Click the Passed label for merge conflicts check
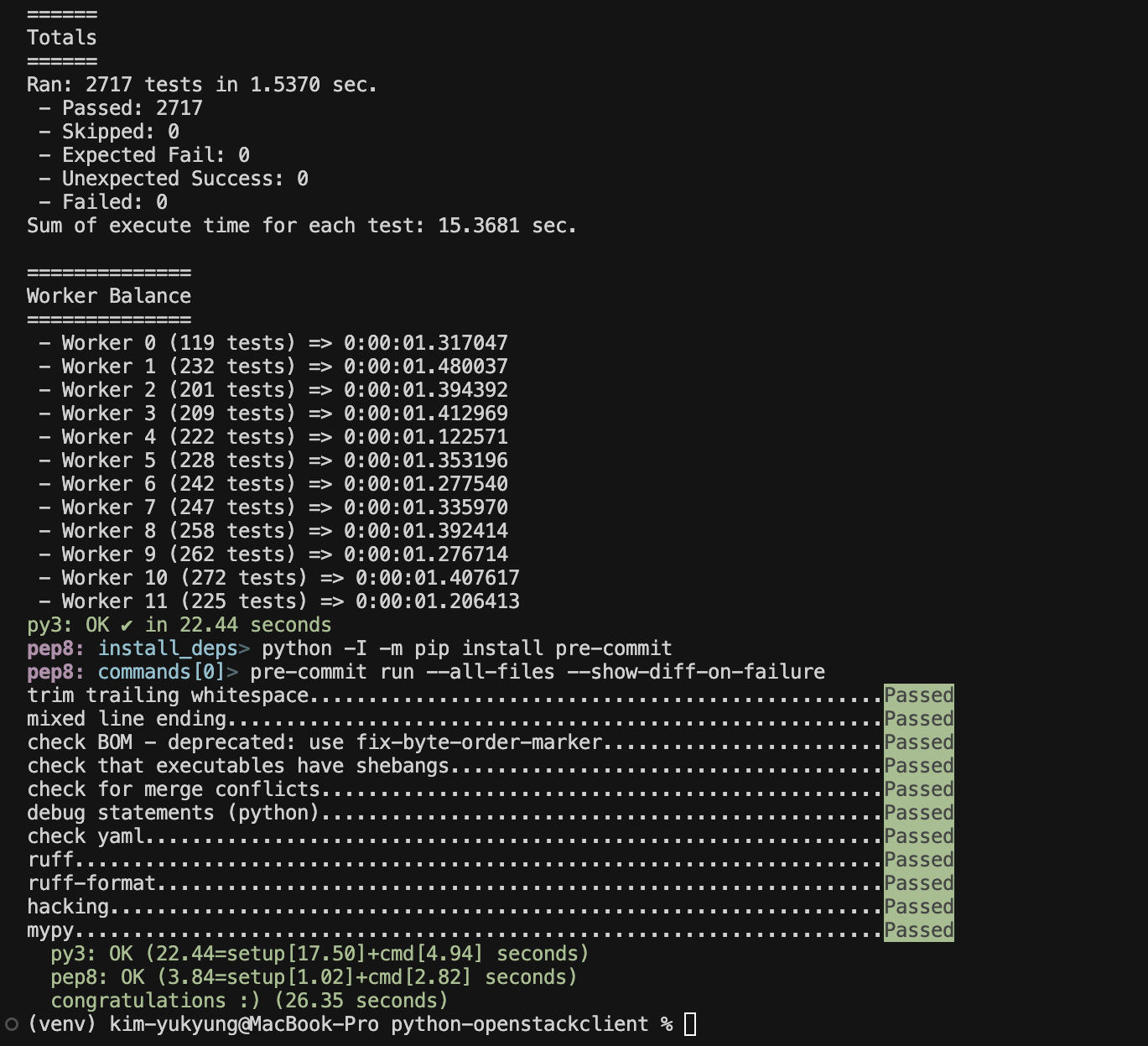The width and height of the screenshot is (1148, 1046). [x=917, y=788]
